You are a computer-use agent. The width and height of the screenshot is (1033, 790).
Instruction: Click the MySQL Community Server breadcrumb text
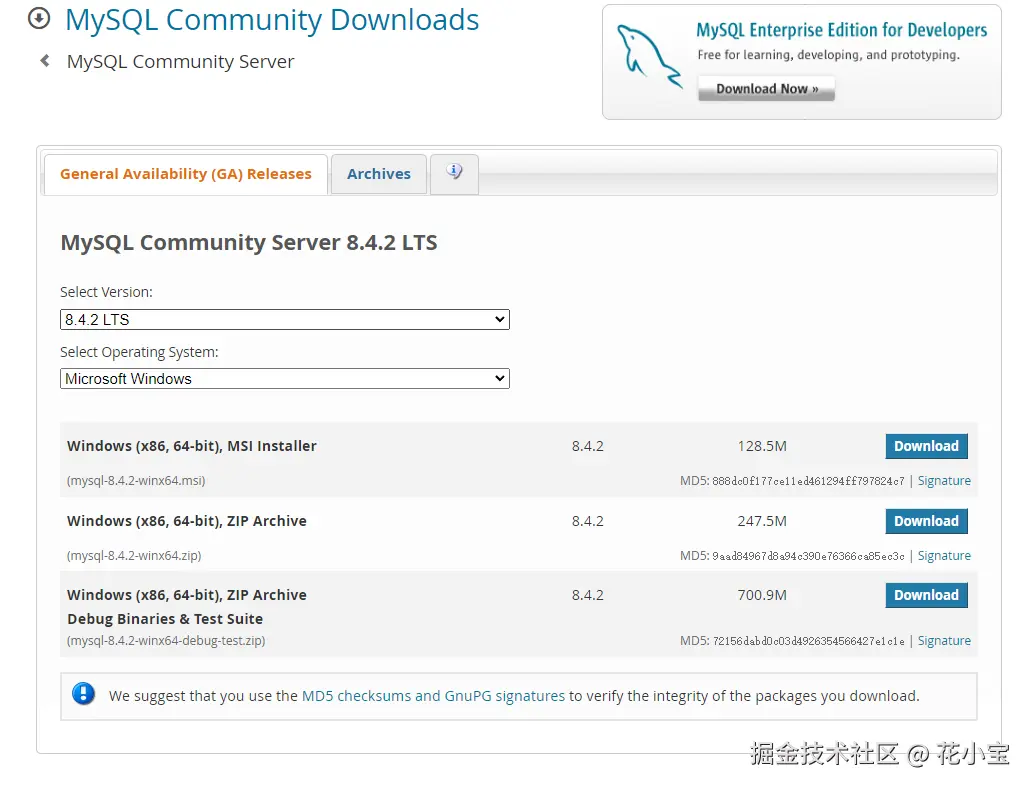click(x=181, y=61)
